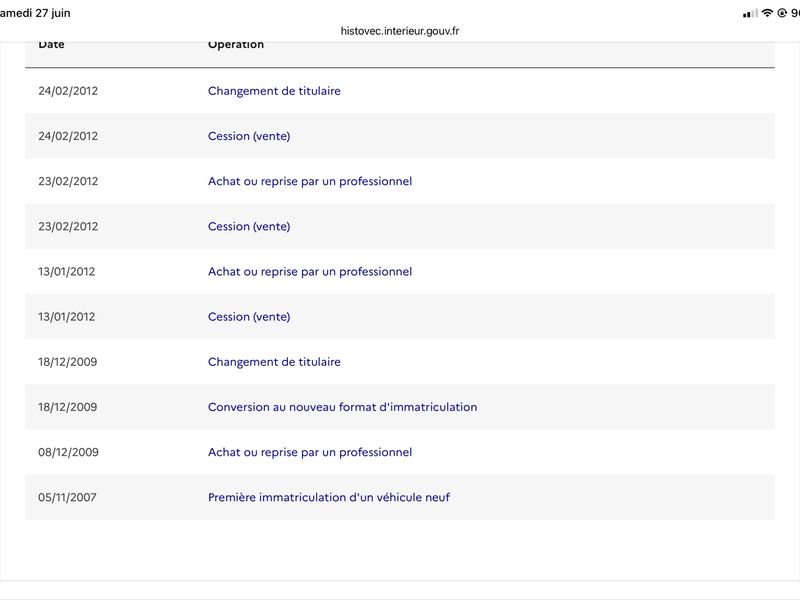Click the Opération column header
The image size is (800, 600).
236,44
